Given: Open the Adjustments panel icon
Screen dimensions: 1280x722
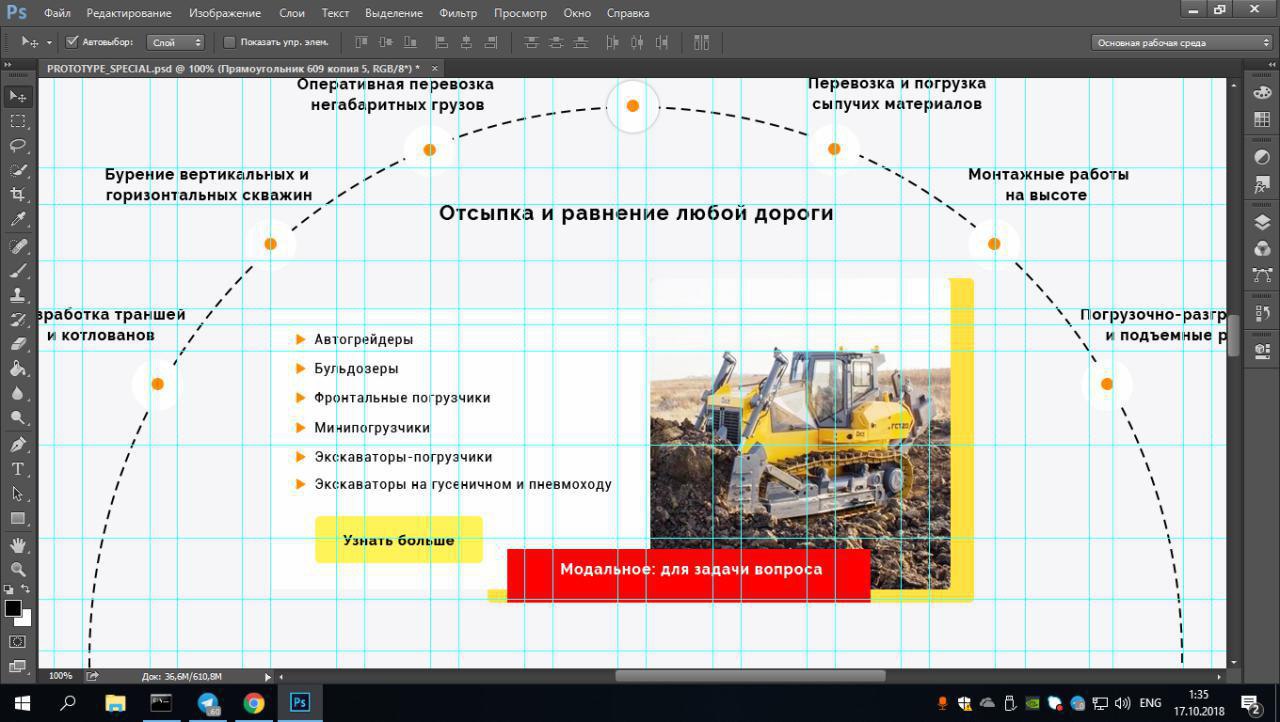Looking at the screenshot, I should (1262, 158).
